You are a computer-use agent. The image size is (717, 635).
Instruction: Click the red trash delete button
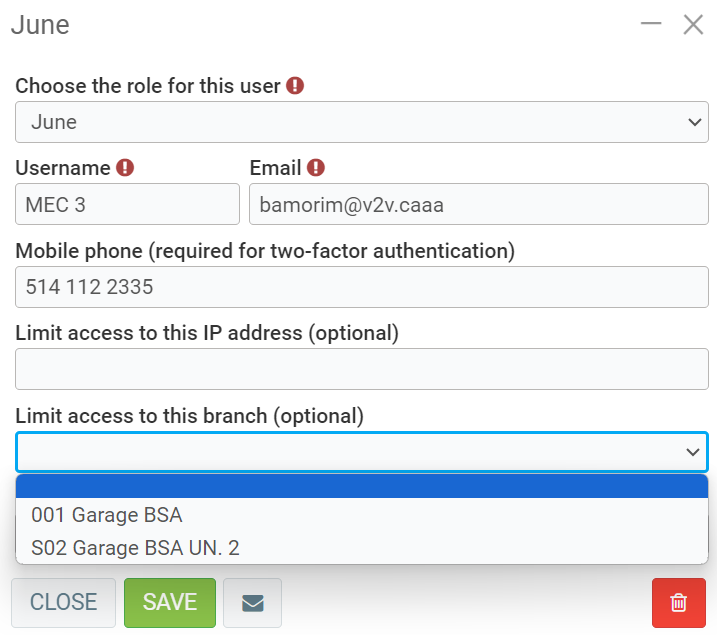click(x=678, y=603)
